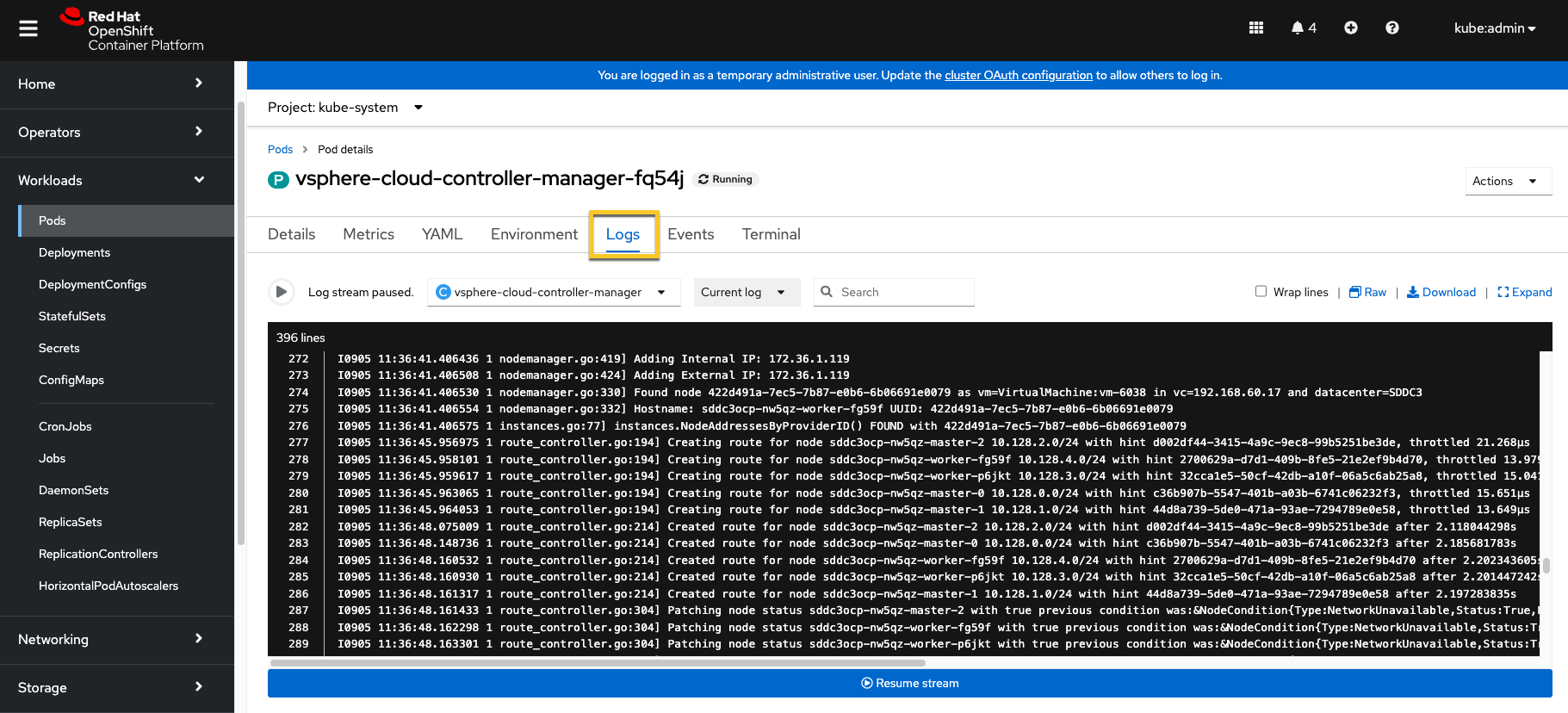Switch to the Details tab
The image size is (1568, 713).
292,234
